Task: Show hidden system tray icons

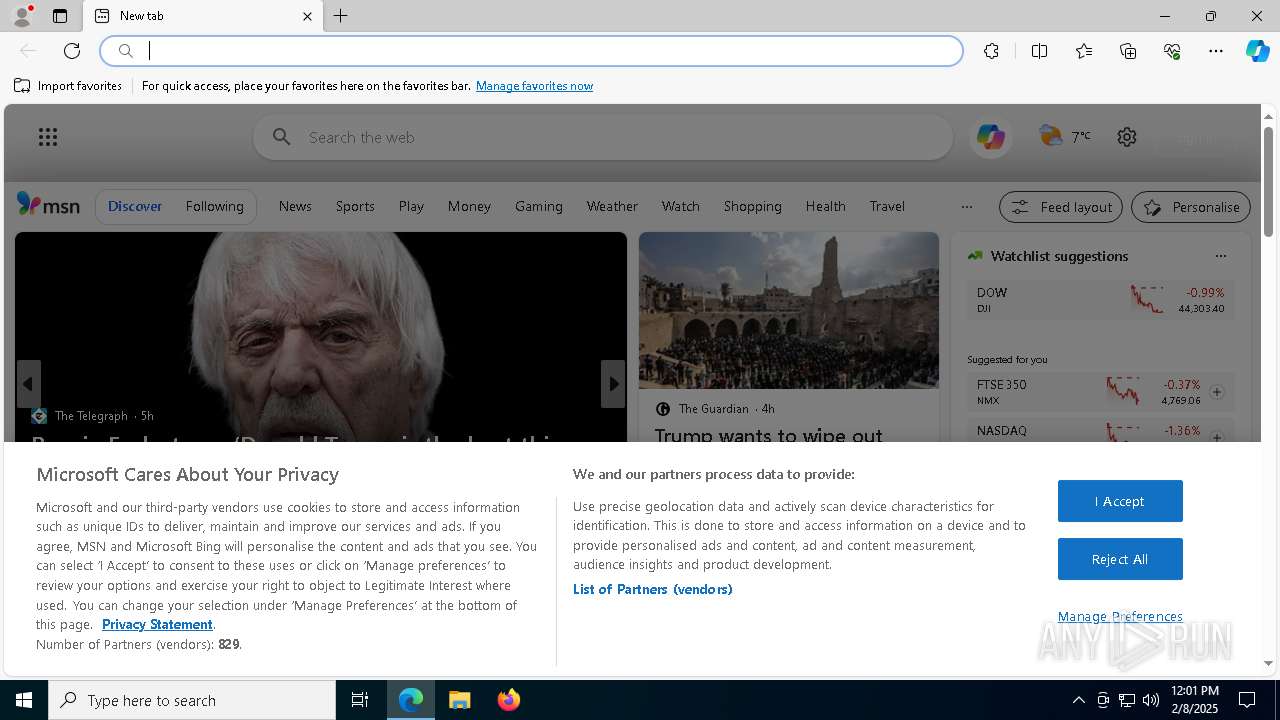Action: tap(1078, 700)
